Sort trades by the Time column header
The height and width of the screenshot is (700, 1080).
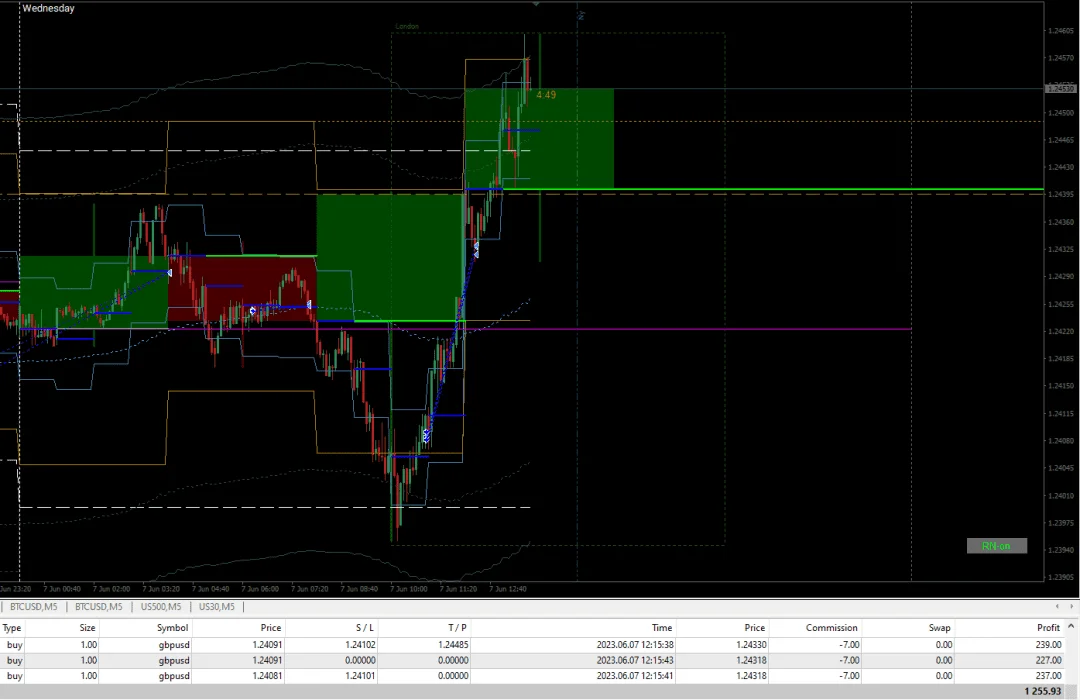(x=662, y=628)
